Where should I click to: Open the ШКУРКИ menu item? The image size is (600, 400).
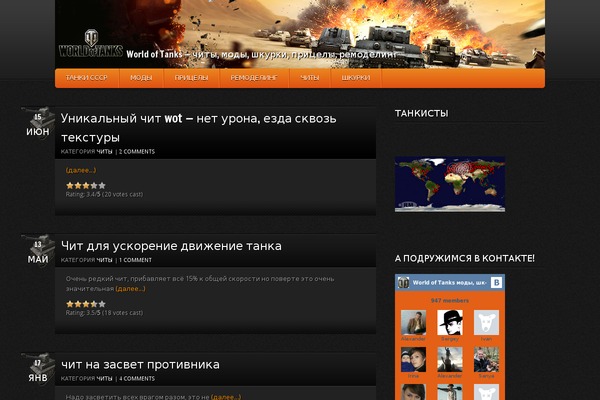coord(356,78)
